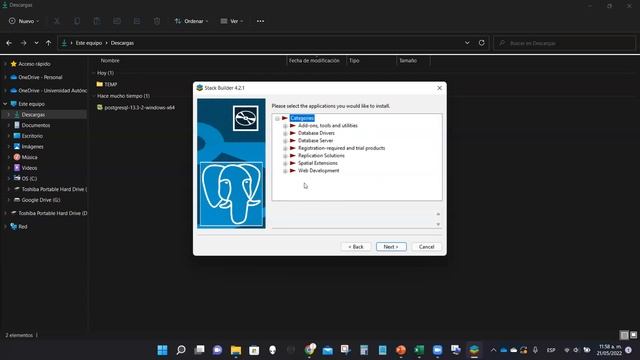Collapse the Este equipo sidebar node
Image resolution: width=640 pixels, height=360 pixels.
pos(5,104)
